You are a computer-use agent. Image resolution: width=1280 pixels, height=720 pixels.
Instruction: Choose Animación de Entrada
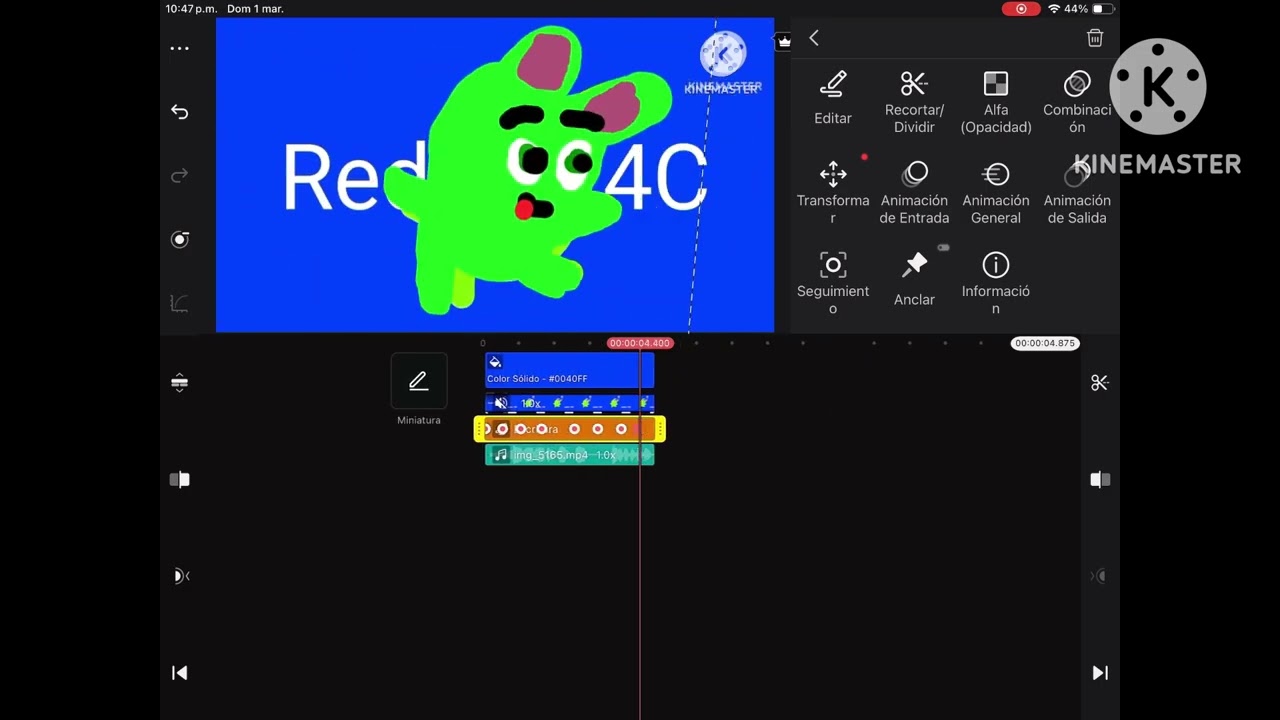point(914,192)
